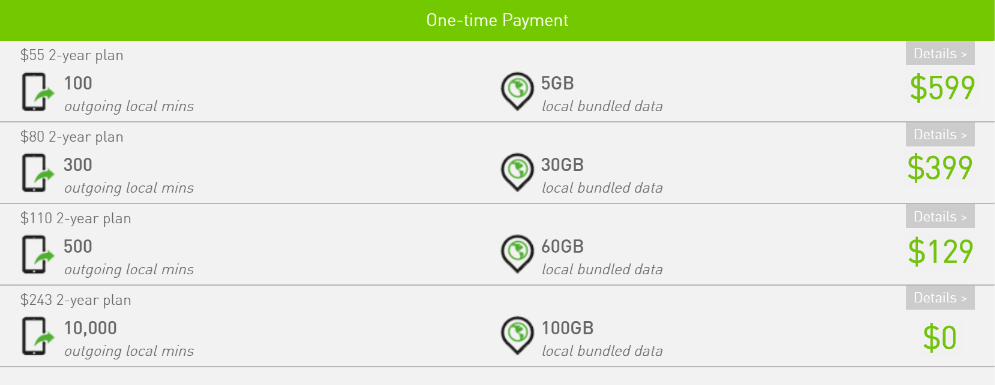Show Details for the $110 plan

click(940, 217)
